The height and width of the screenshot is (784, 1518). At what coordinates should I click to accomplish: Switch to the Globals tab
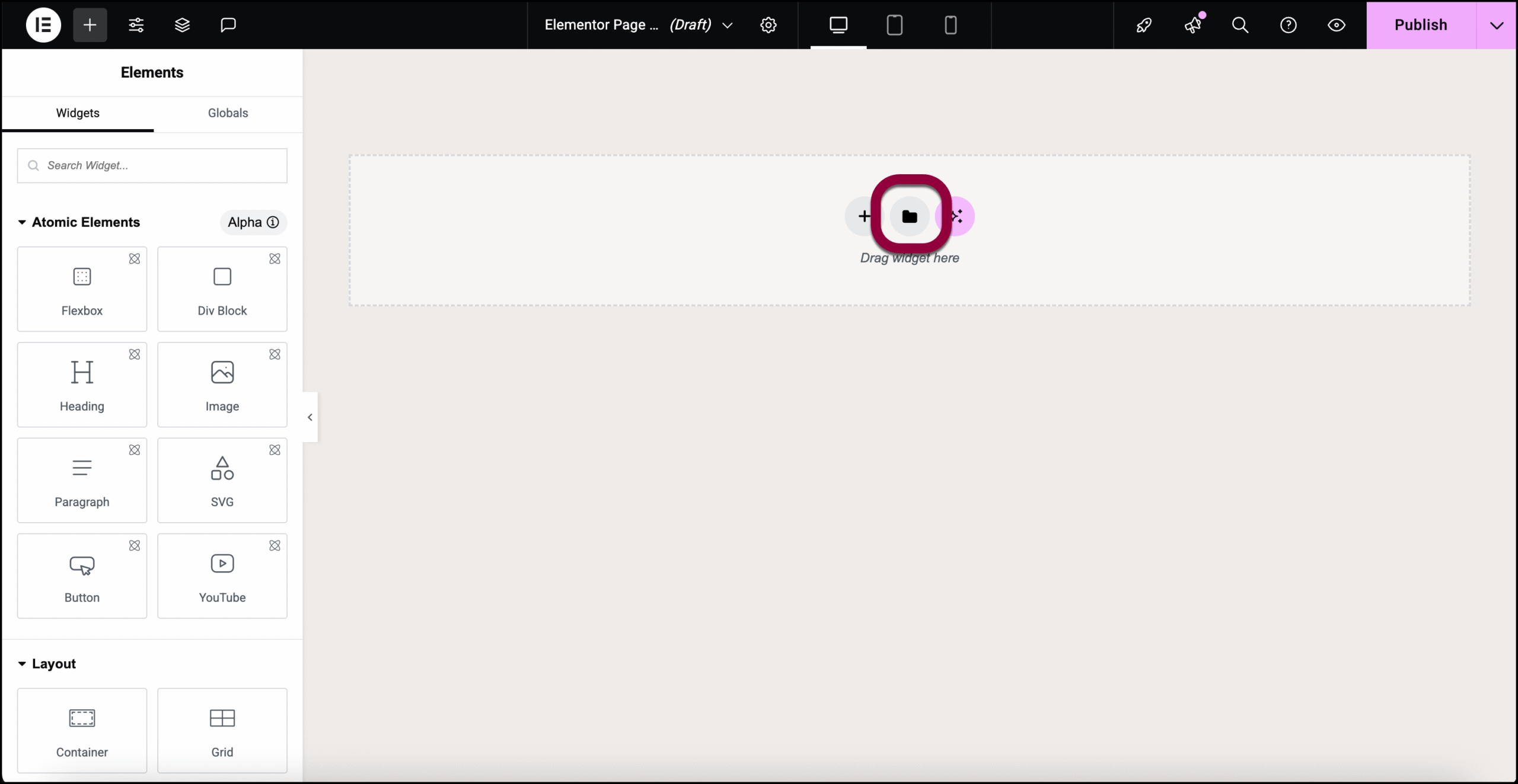[x=228, y=113]
